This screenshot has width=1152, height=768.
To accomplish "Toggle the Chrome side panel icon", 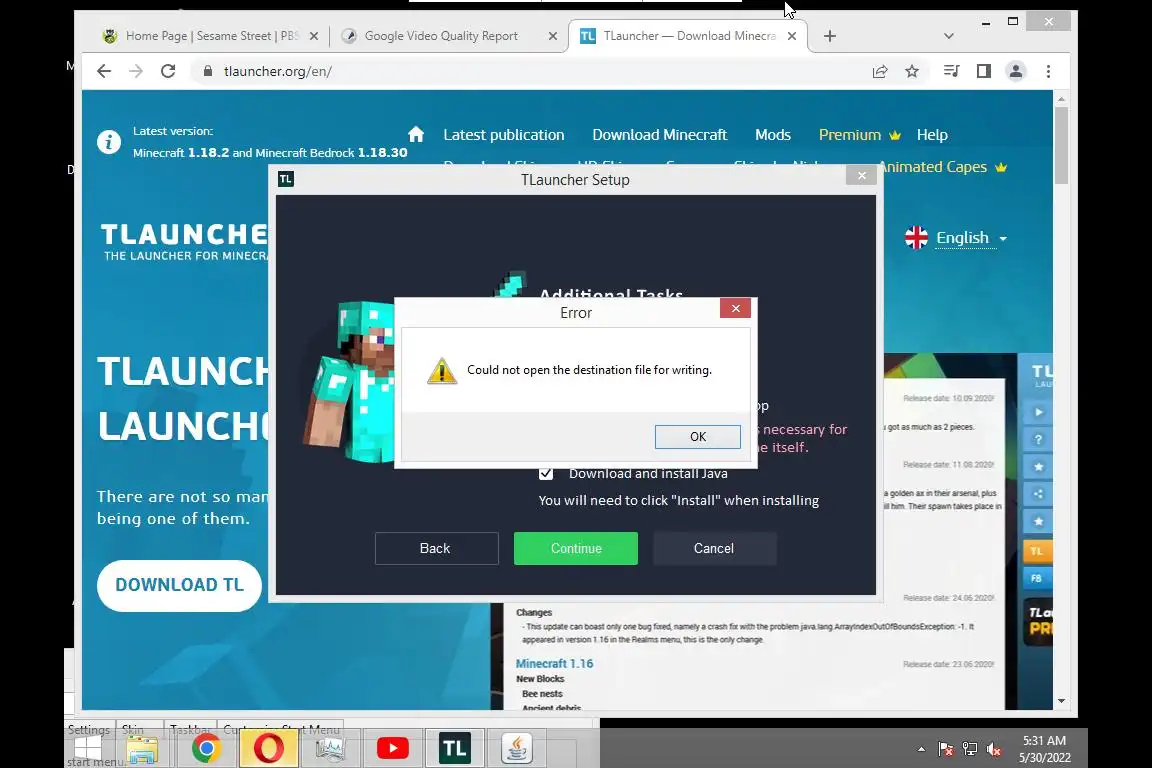I will point(984,71).
